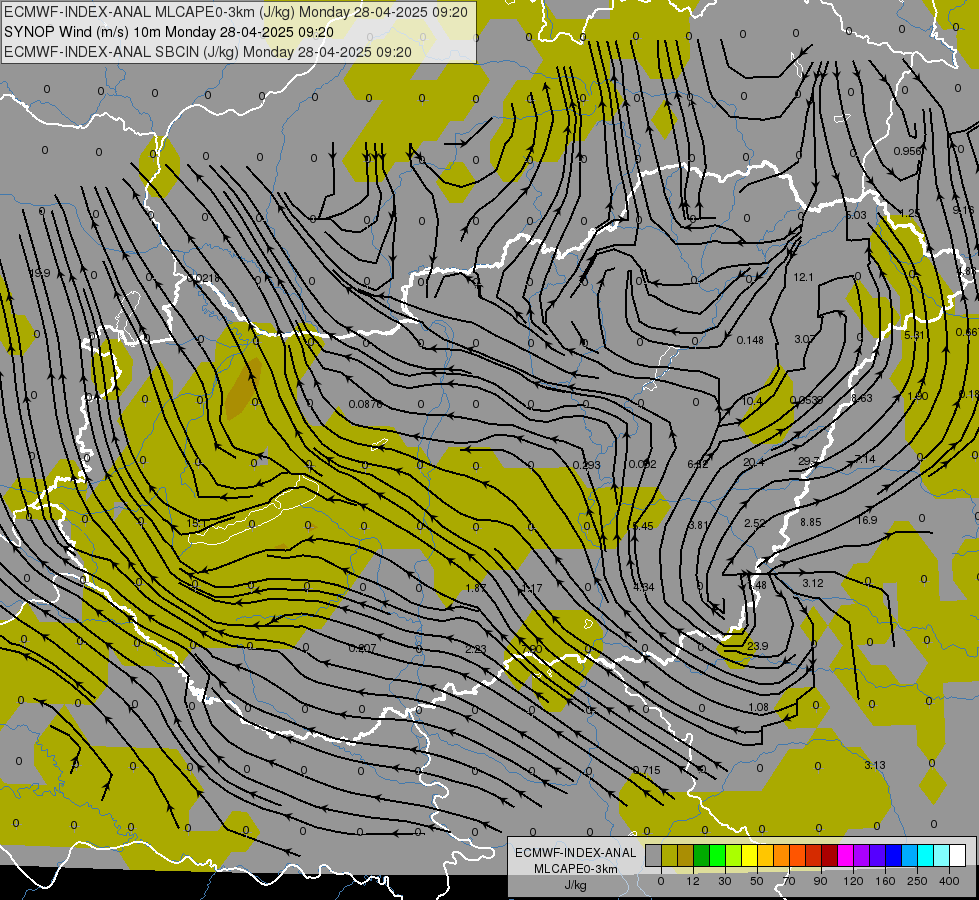Image resolution: width=979 pixels, height=900 pixels.
Task: Click the map value '1.08'
Action: [759, 707]
